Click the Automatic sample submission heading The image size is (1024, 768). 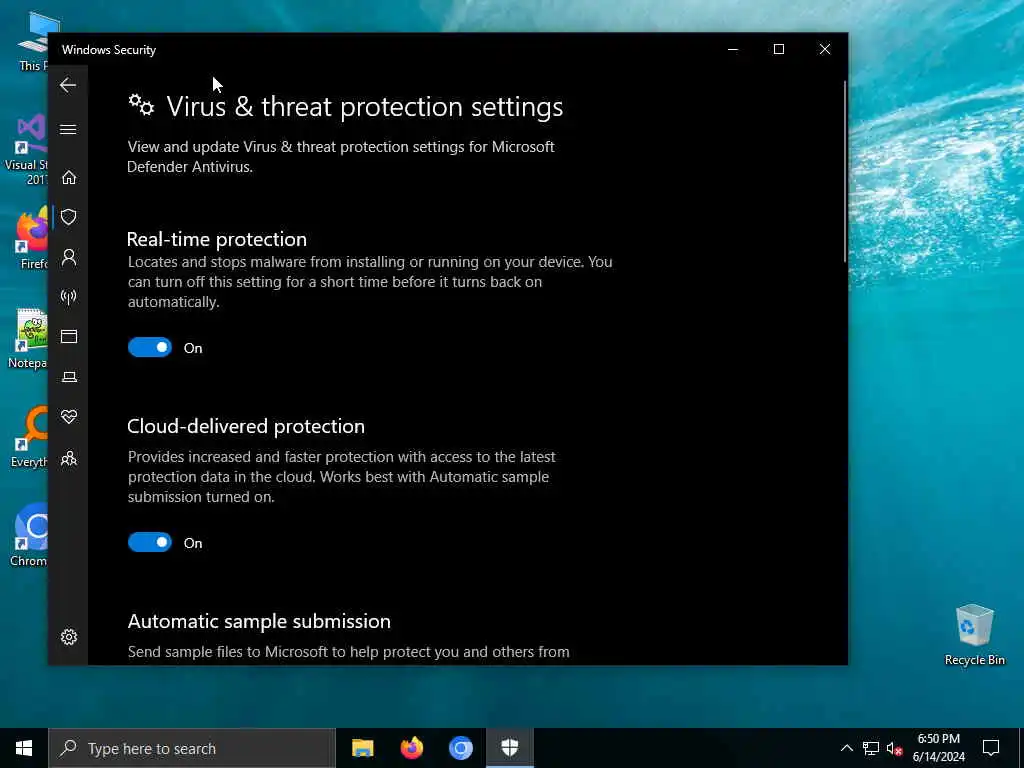[x=259, y=621]
